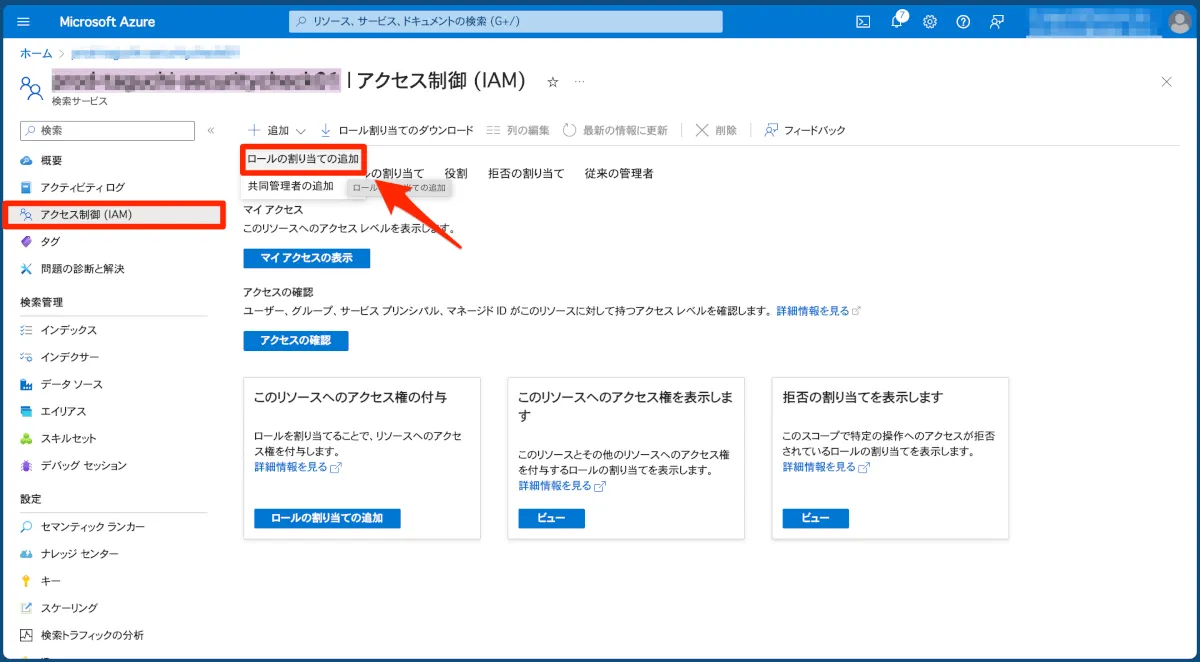Mark the resource with the favorite star
The height and width of the screenshot is (662, 1200).
pos(553,82)
